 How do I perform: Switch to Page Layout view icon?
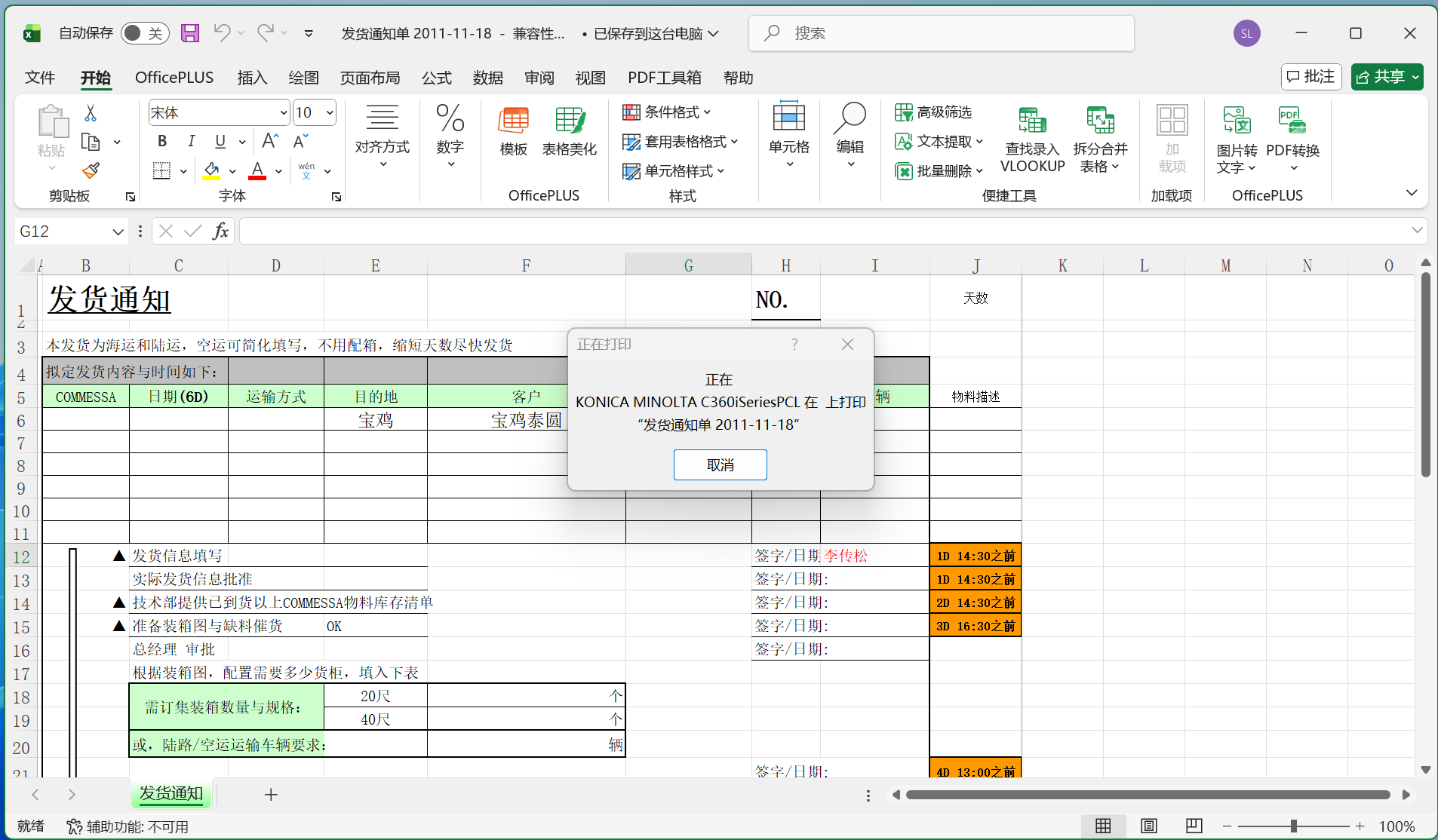(x=1148, y=826)
